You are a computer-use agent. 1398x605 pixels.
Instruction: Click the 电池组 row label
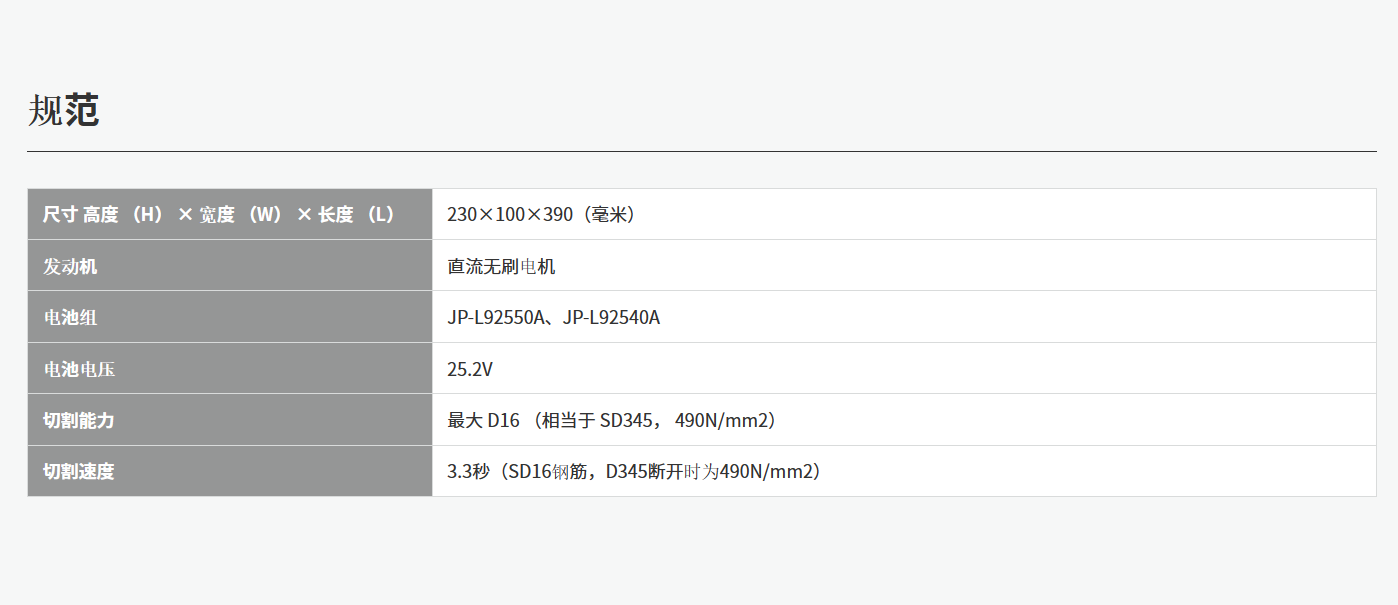[230, 317]
